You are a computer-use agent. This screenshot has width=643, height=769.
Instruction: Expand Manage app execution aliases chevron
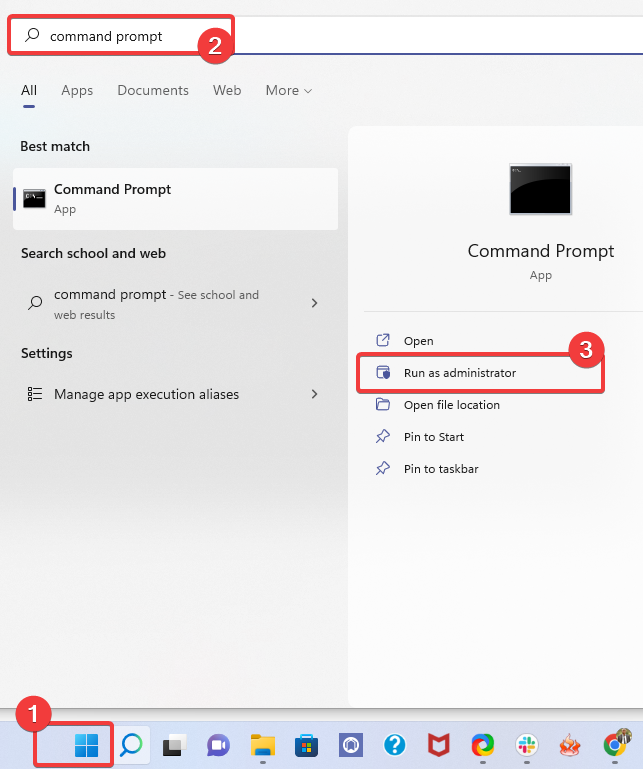[314, 394]
